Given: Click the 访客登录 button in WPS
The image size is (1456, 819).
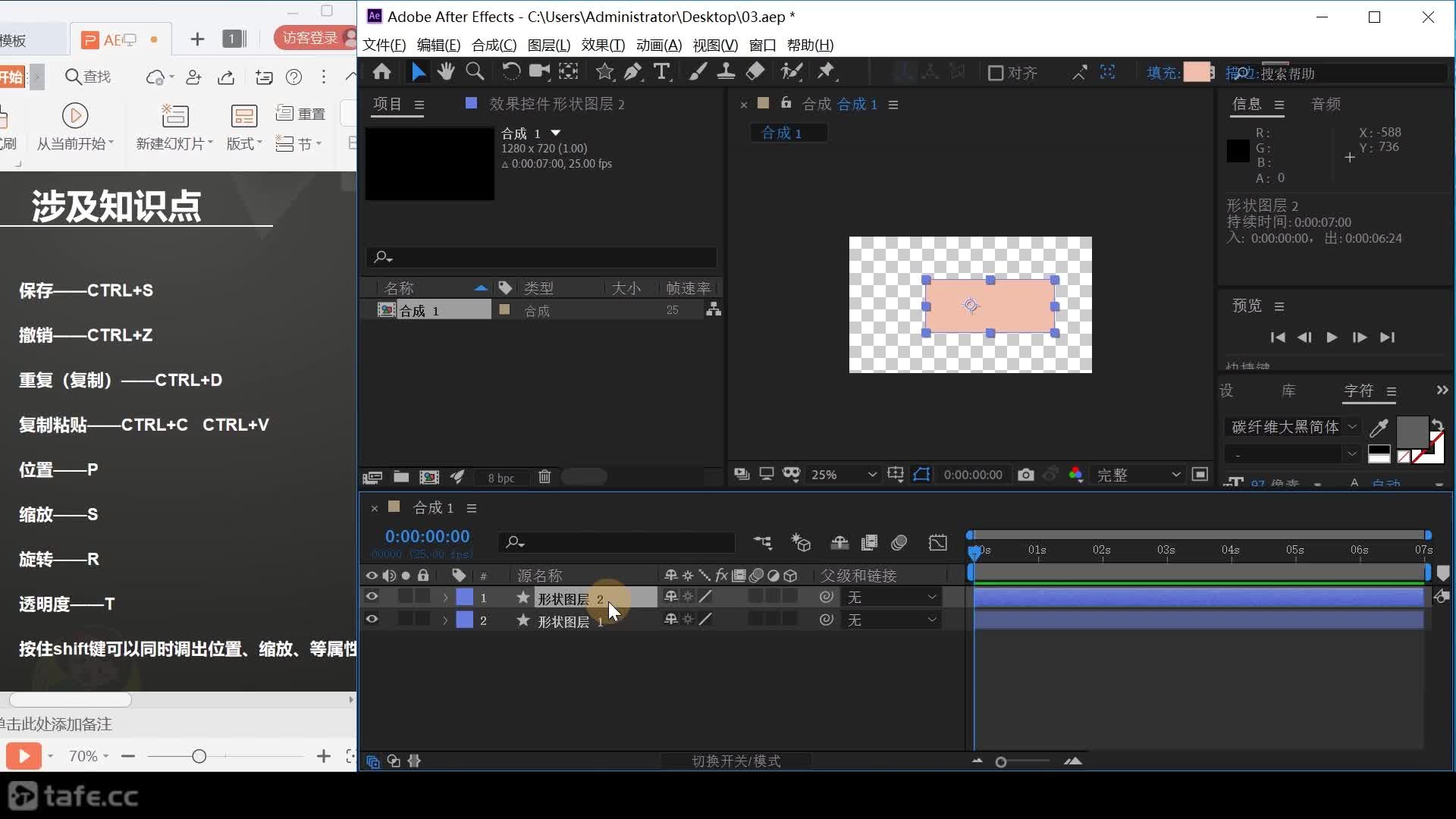Looking at the screenshot, I should point(314,38).
